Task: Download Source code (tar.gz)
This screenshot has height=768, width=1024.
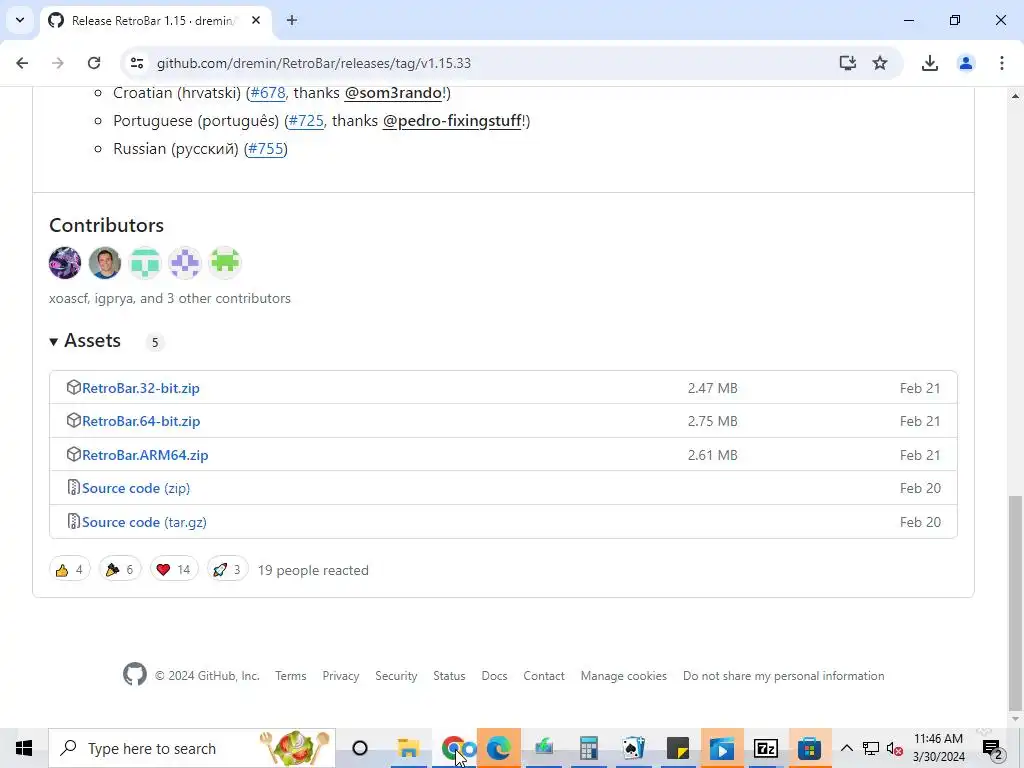Action: (144, 522)
